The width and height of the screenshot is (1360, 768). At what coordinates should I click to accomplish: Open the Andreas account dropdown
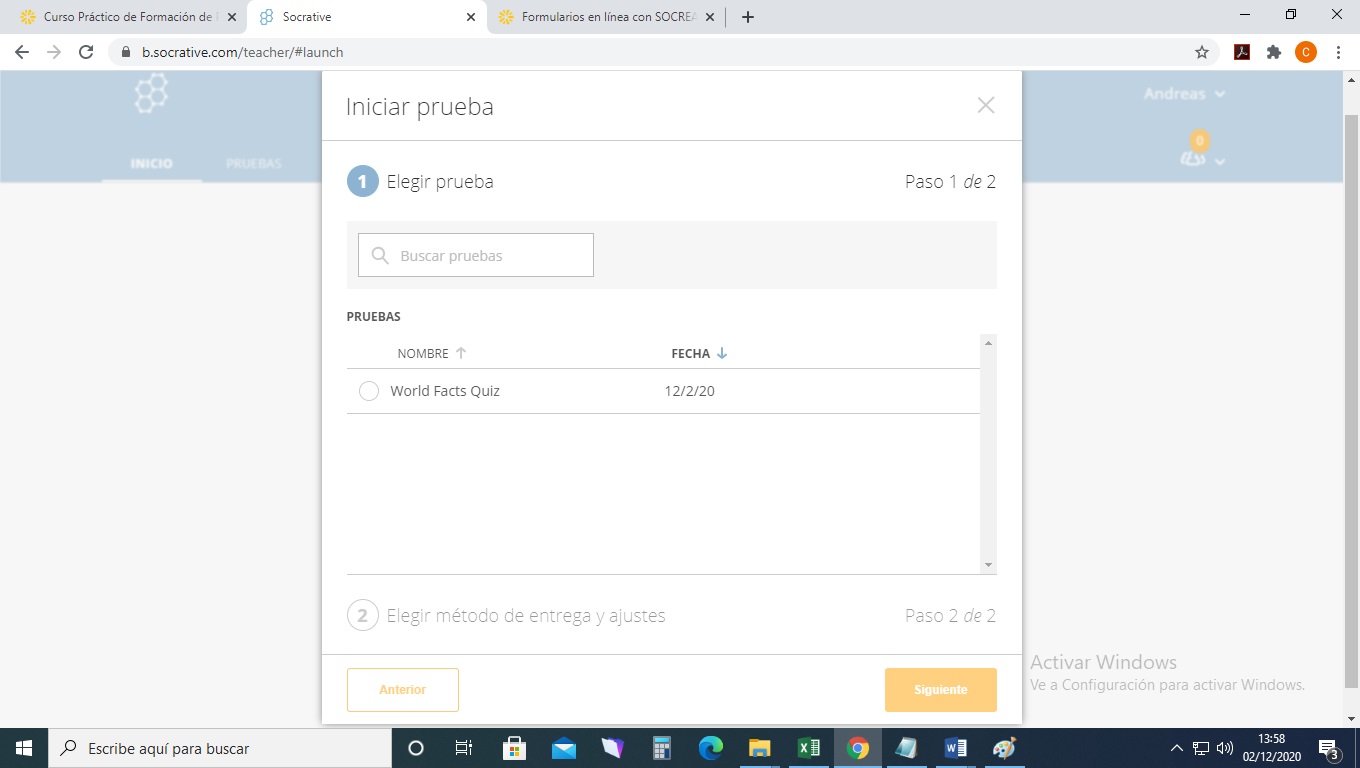[x=1185, y=94]
